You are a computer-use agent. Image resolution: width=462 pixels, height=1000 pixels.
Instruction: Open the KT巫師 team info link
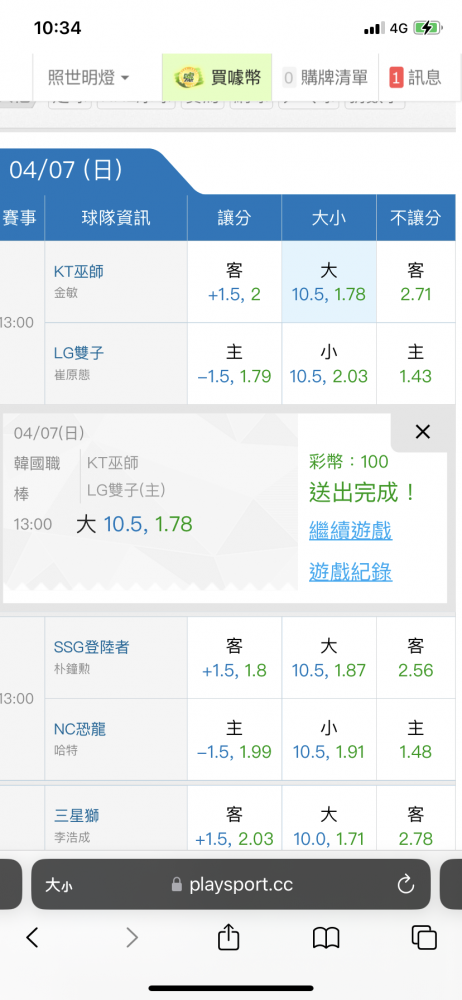tap(78, 271)
